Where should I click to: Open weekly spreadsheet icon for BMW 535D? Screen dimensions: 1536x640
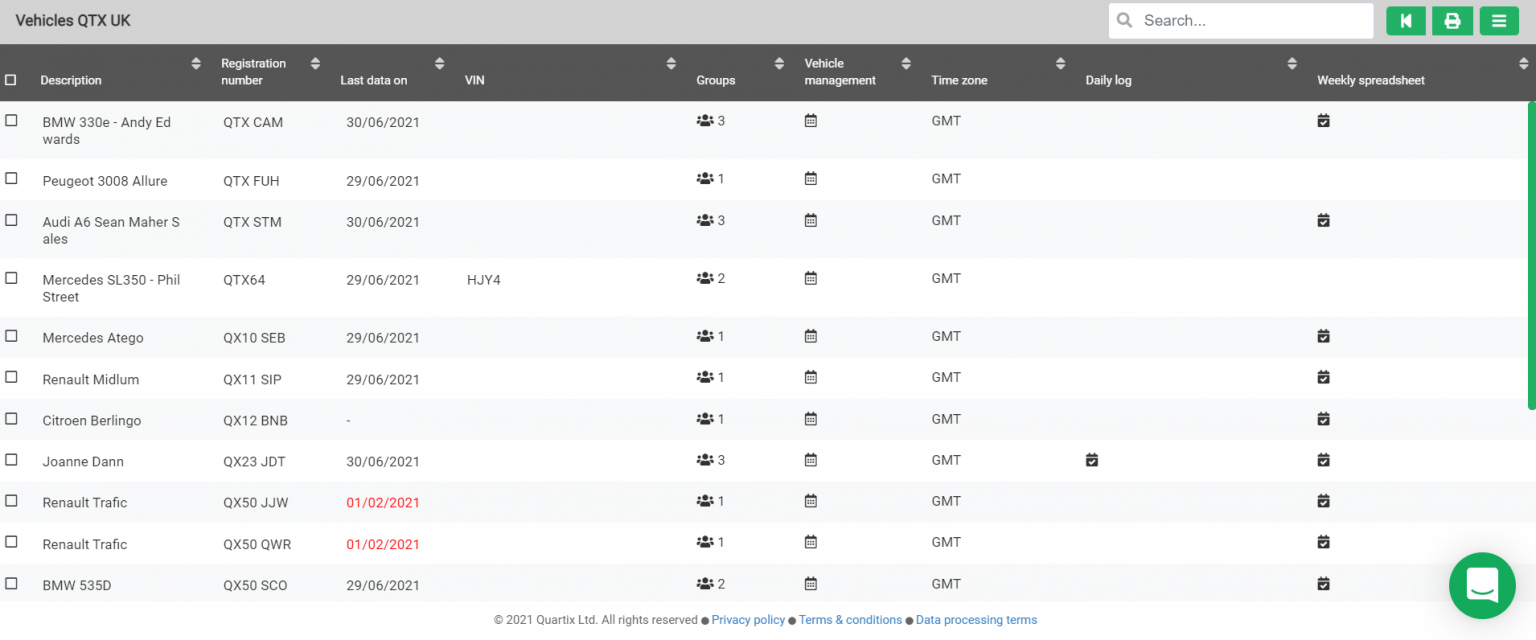pos(1323,584)
